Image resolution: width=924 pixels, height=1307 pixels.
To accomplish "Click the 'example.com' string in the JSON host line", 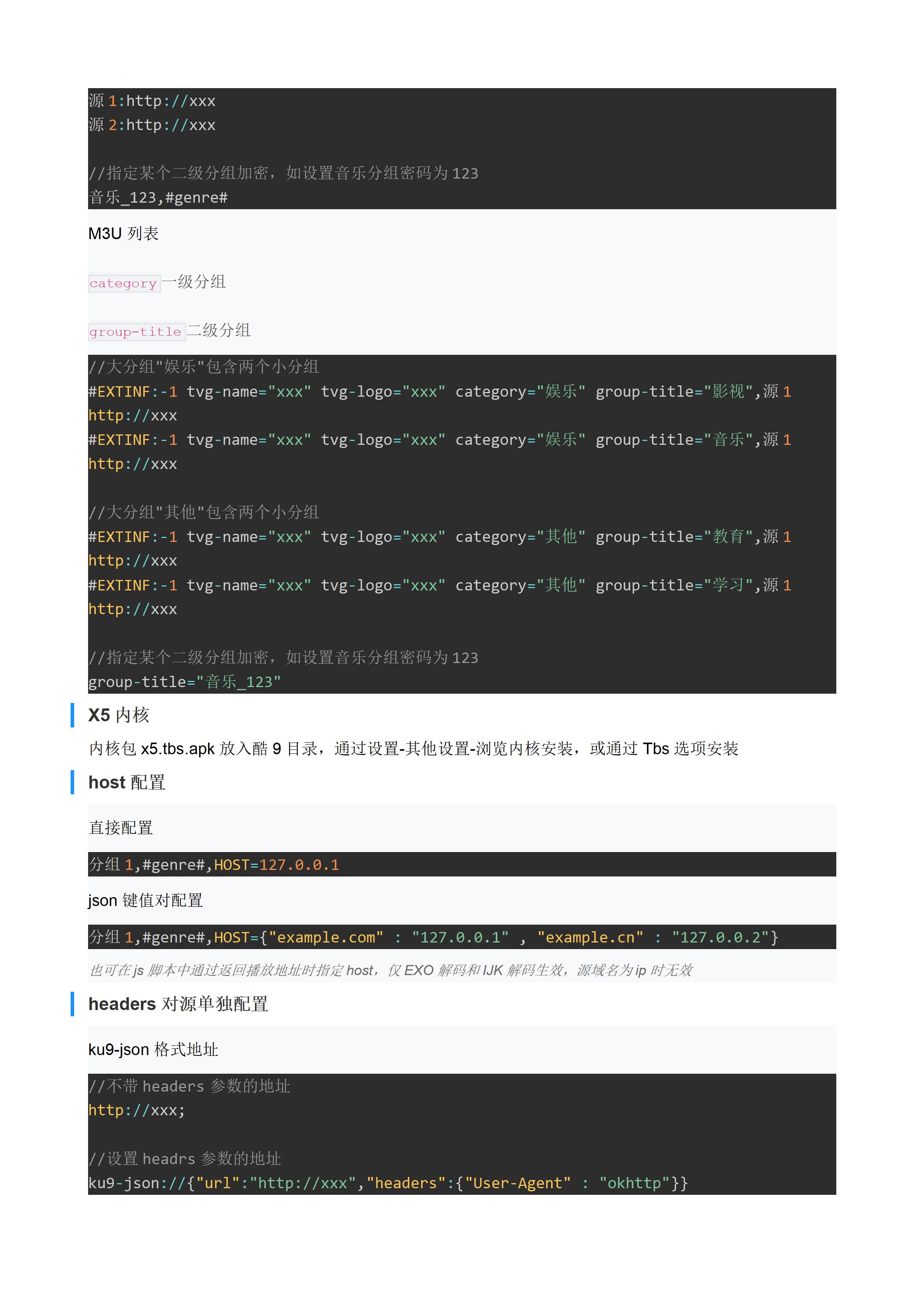I will [326, 937].
